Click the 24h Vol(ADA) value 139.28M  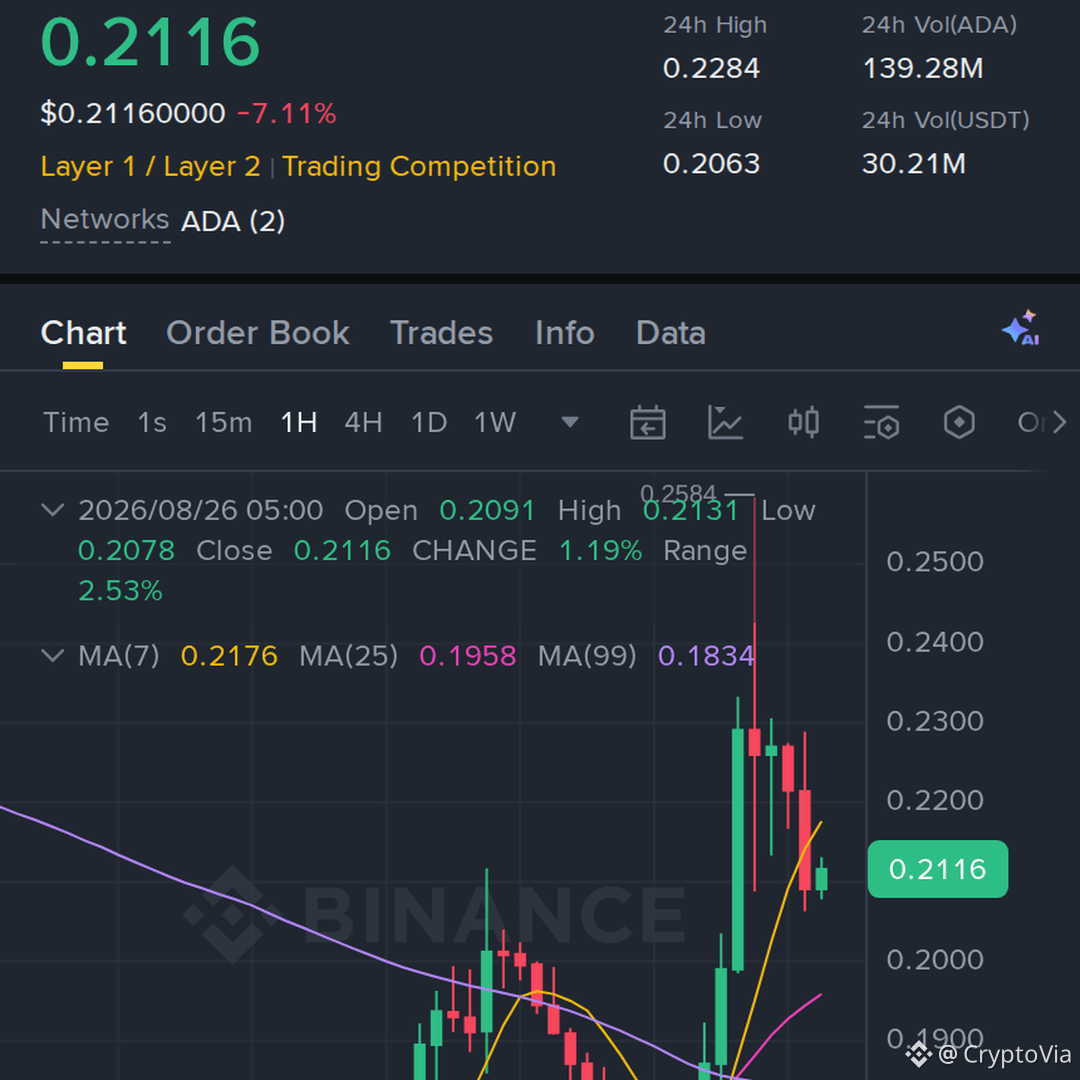click(x=923, y=68)
